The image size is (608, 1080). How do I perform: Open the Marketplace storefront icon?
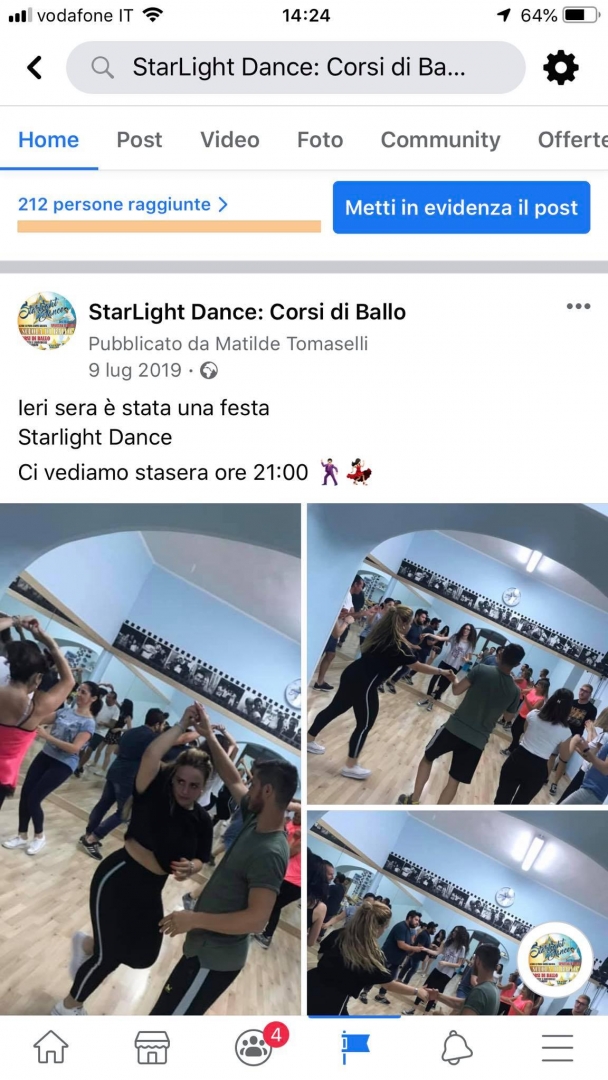pos(152,1047)
